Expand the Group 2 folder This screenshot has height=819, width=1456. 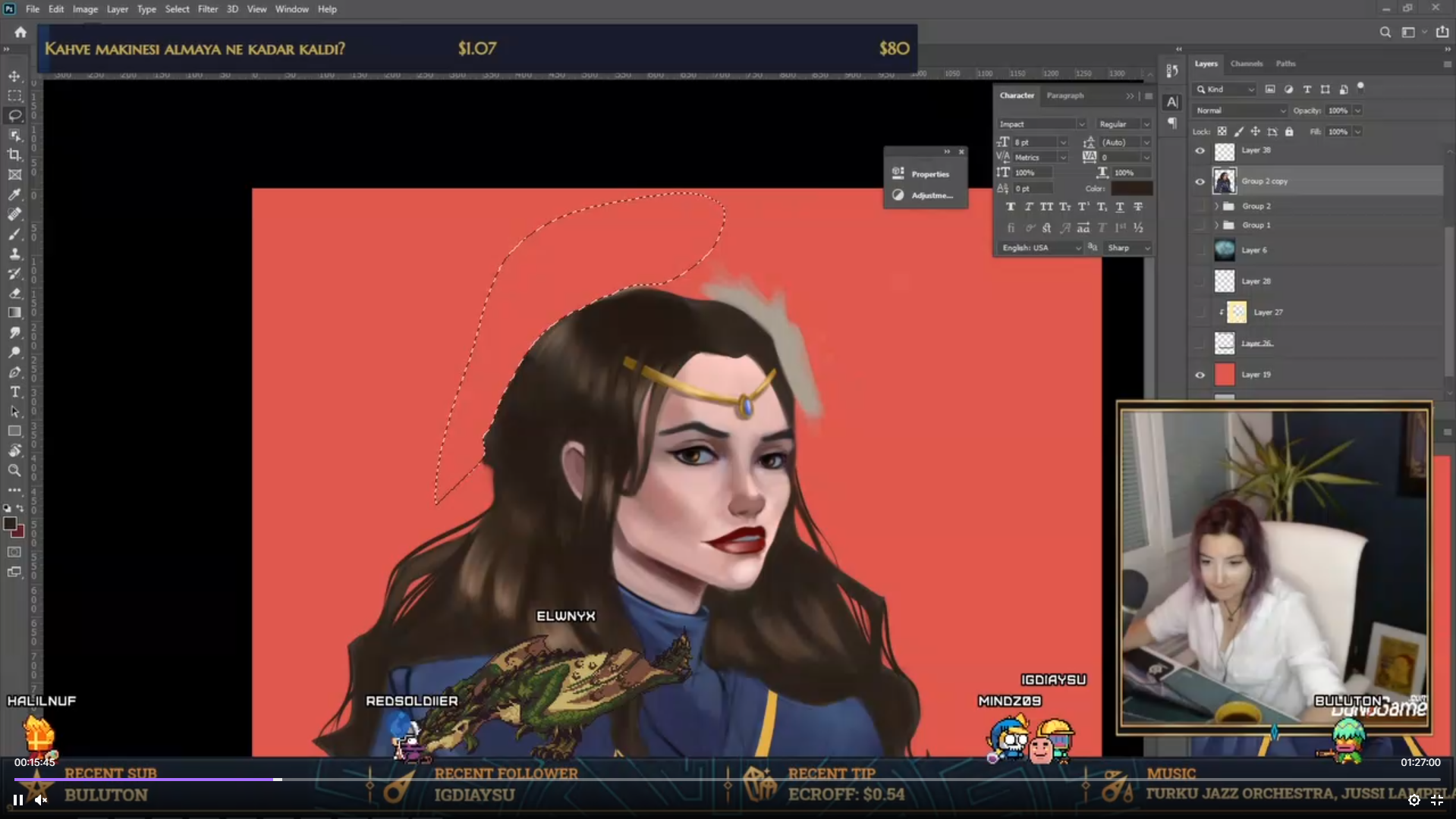1216,206
